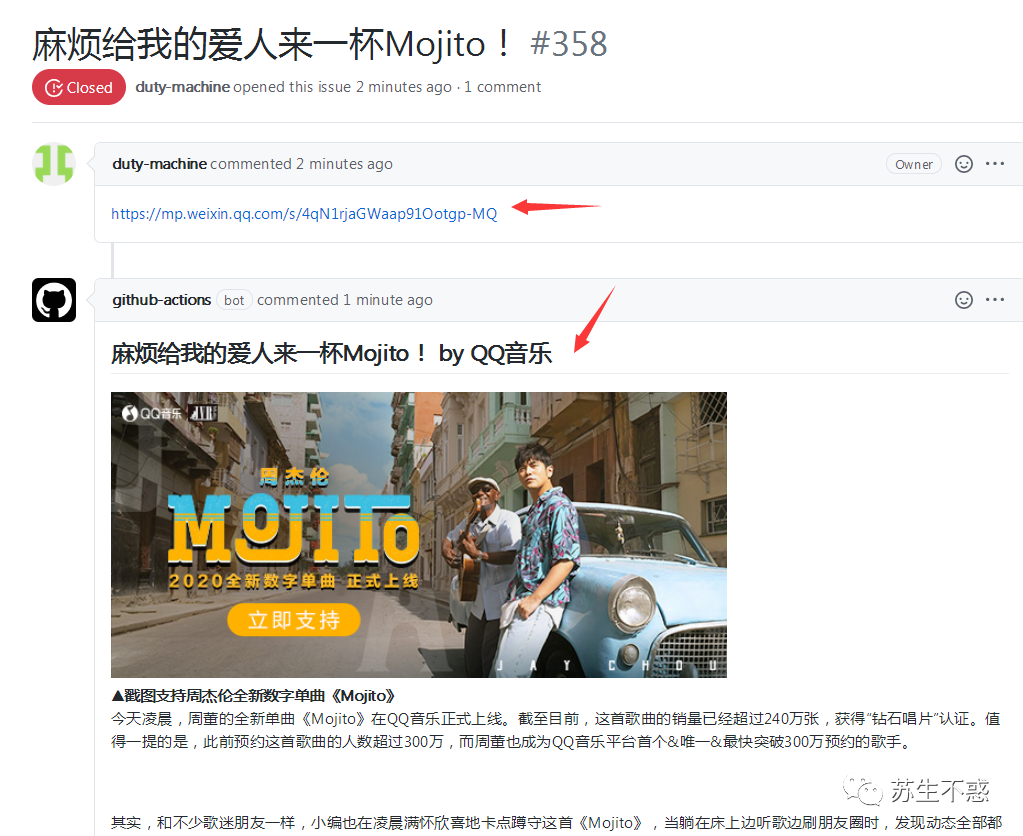1023x836 pixels.
Task: Open the mp.weixin.qq.com article link
Action: pyautogui.click(x=304, y=214)
